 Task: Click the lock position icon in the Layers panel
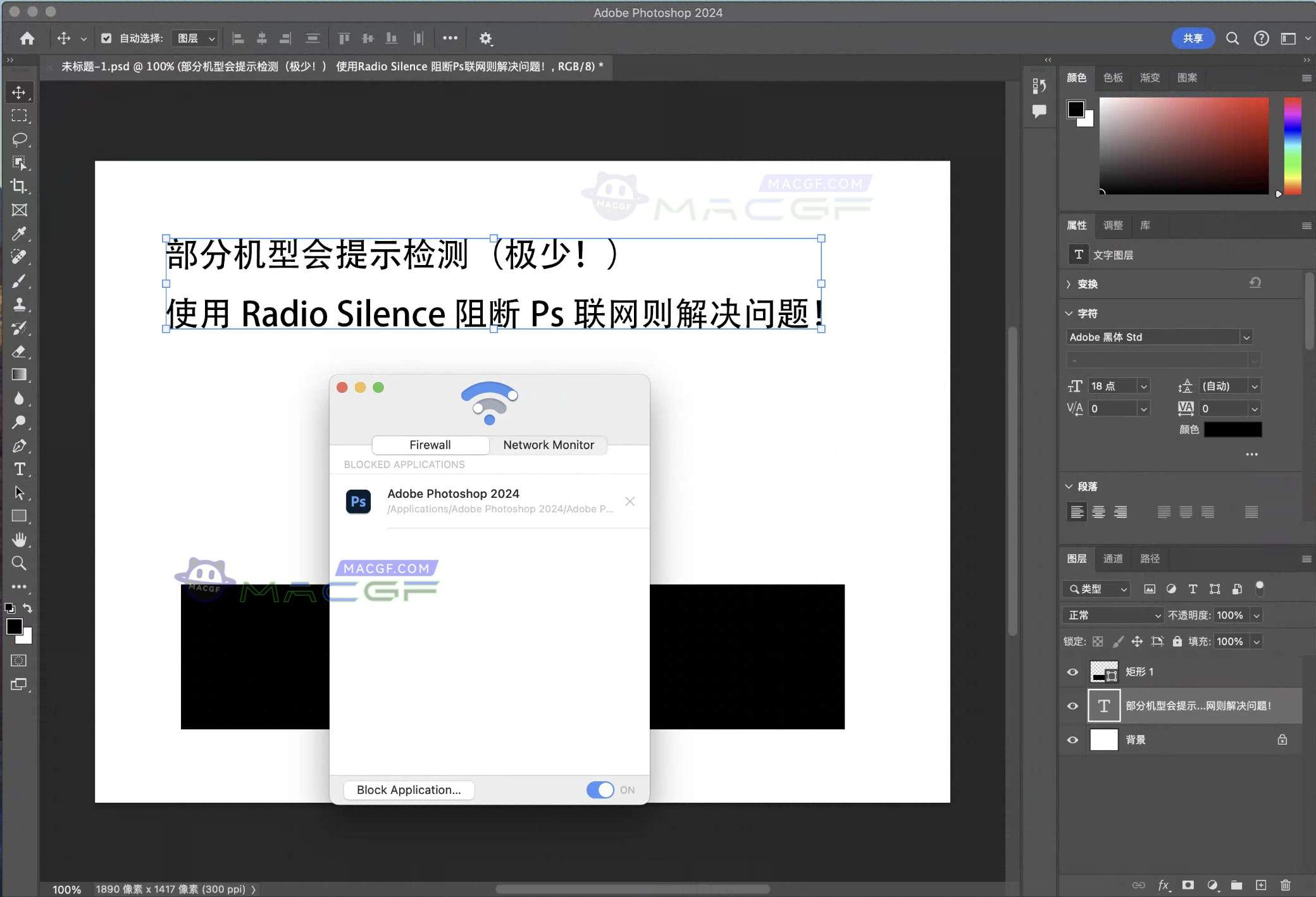[1138, 641]
